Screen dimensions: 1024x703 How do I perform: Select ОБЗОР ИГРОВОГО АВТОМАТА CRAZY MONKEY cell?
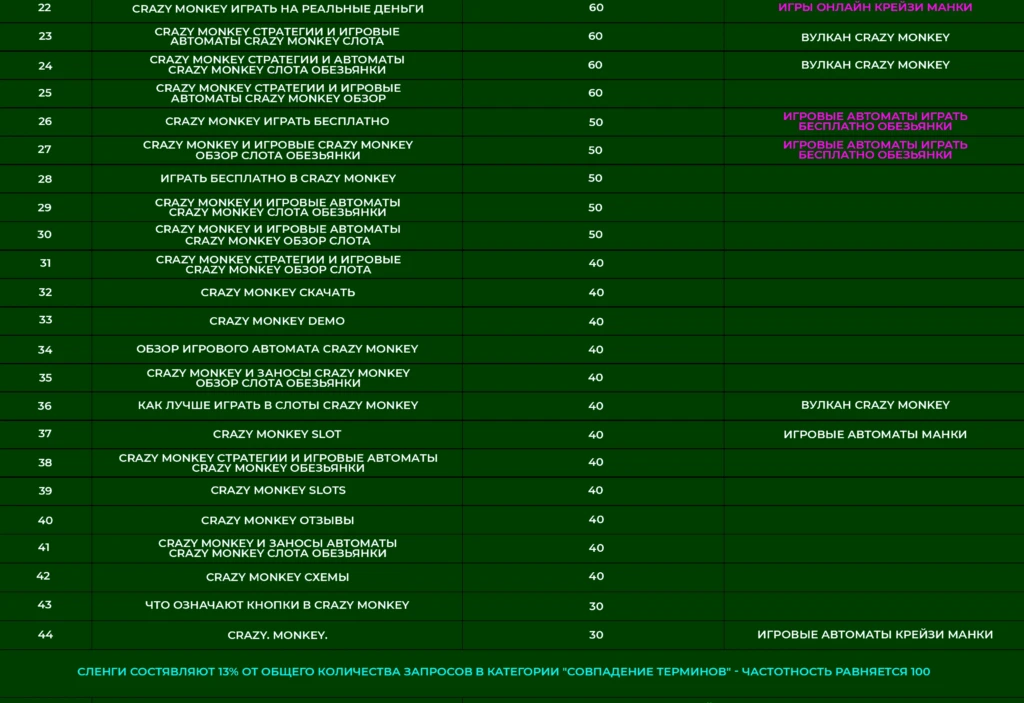click(x=277, y=350)
